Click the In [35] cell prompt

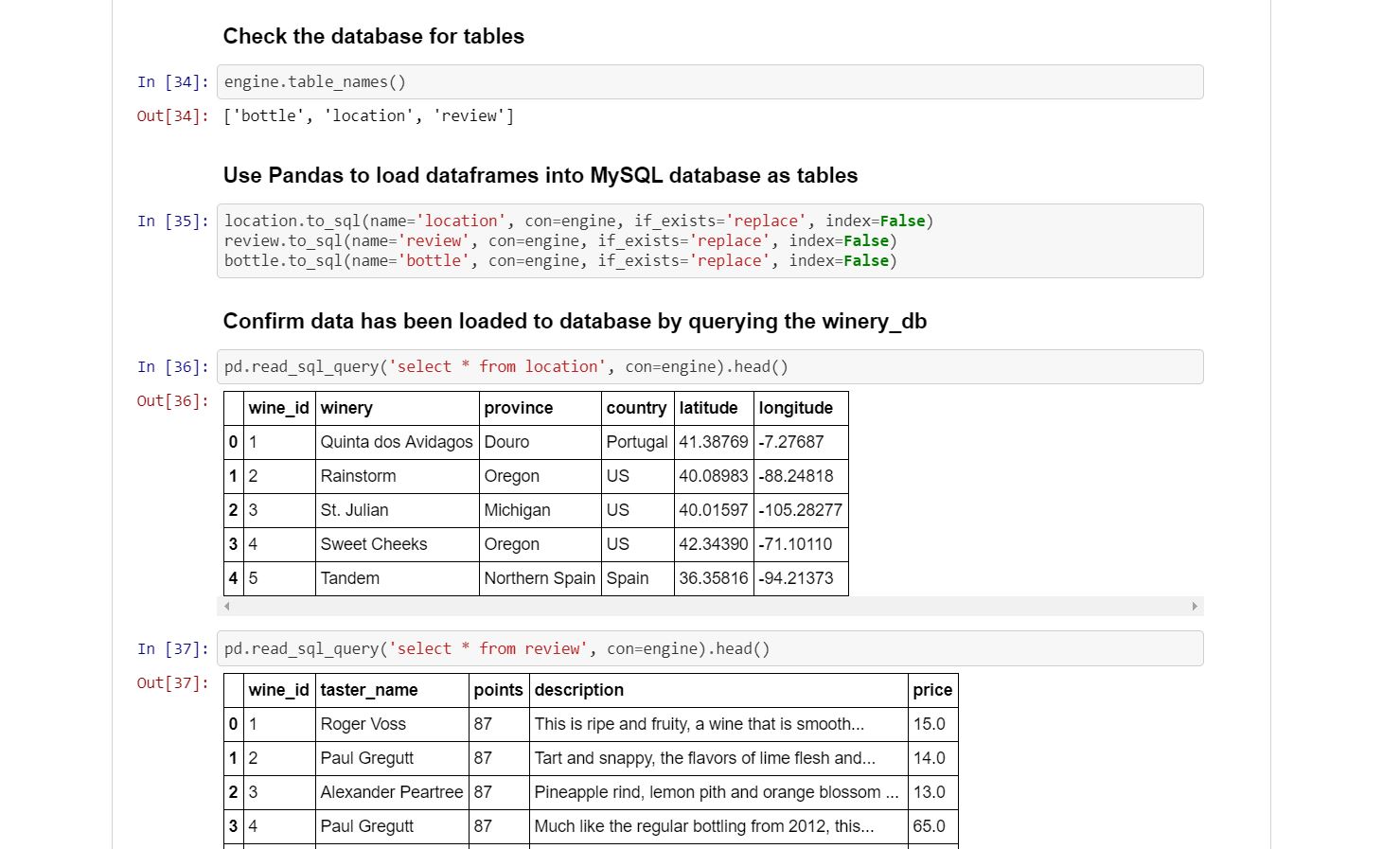pyautogui.click(x=171, y=221)
